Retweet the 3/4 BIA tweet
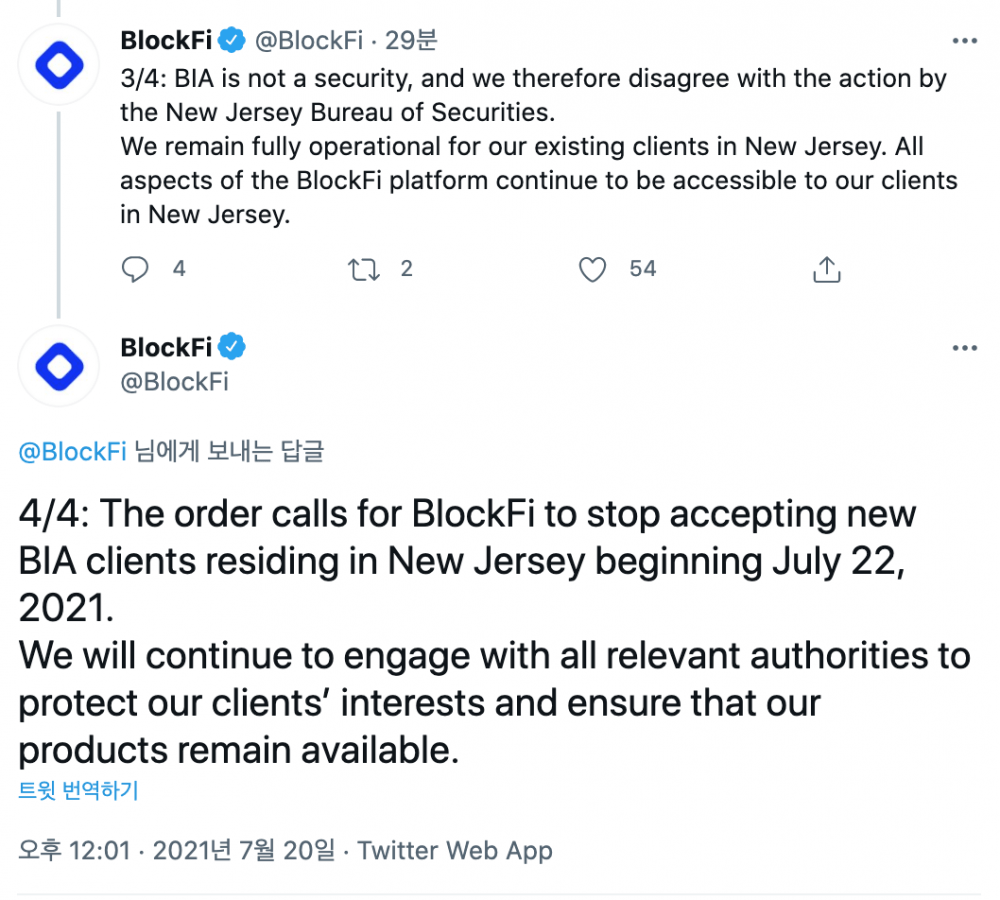Viewport: 1000px width, 900px height. pyautogui.click(x=364, y=269)
